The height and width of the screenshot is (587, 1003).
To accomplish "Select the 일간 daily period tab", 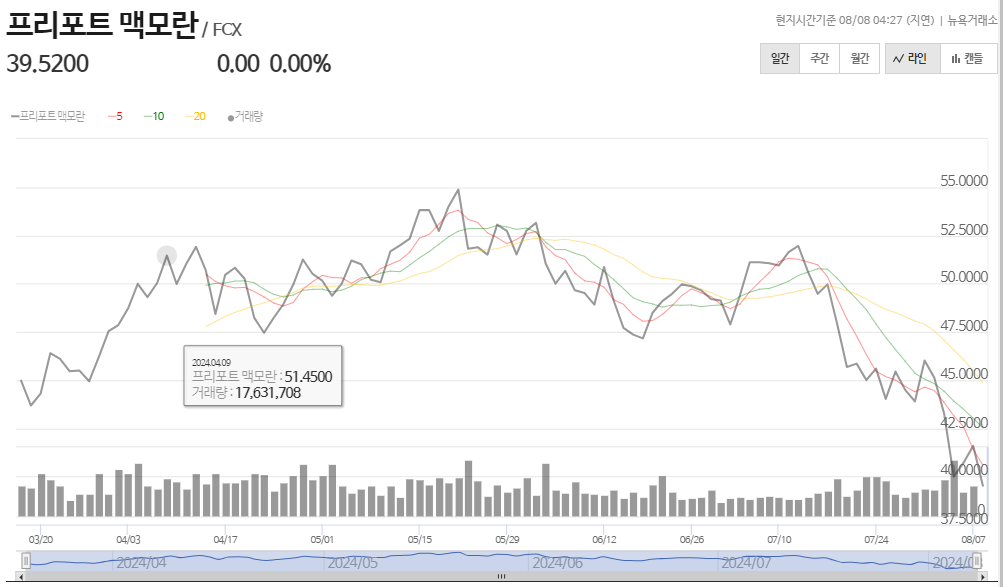I will 780,58.
